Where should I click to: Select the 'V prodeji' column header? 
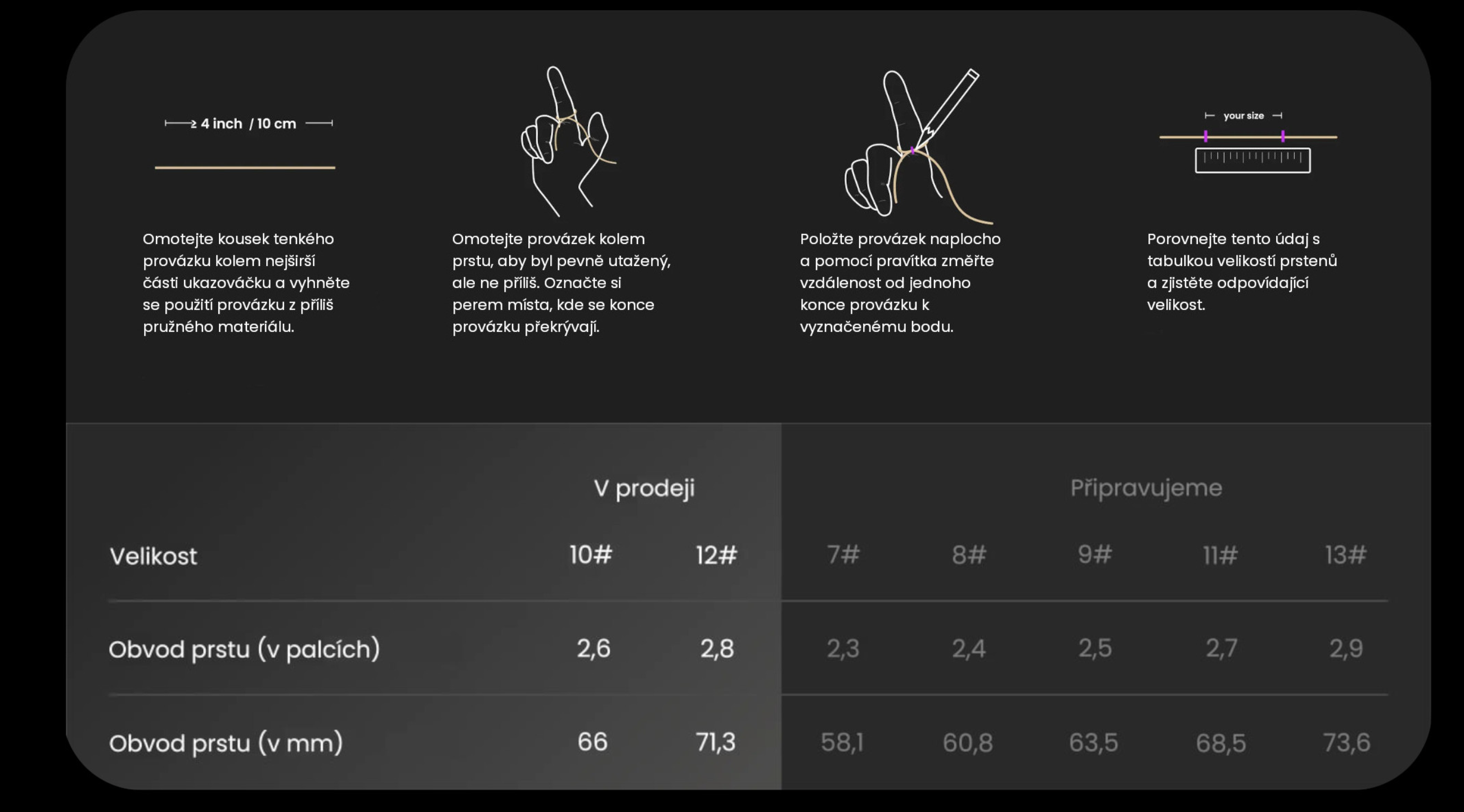(644, 488)
